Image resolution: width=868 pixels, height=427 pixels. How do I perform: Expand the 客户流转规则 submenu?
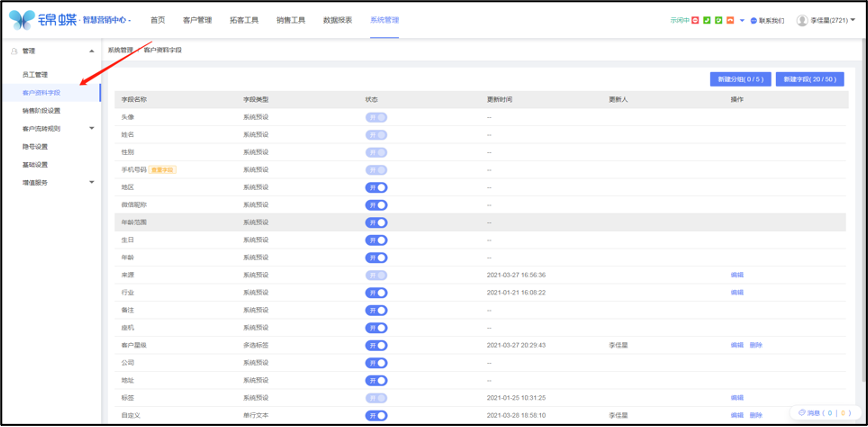[x=92, y=128]
